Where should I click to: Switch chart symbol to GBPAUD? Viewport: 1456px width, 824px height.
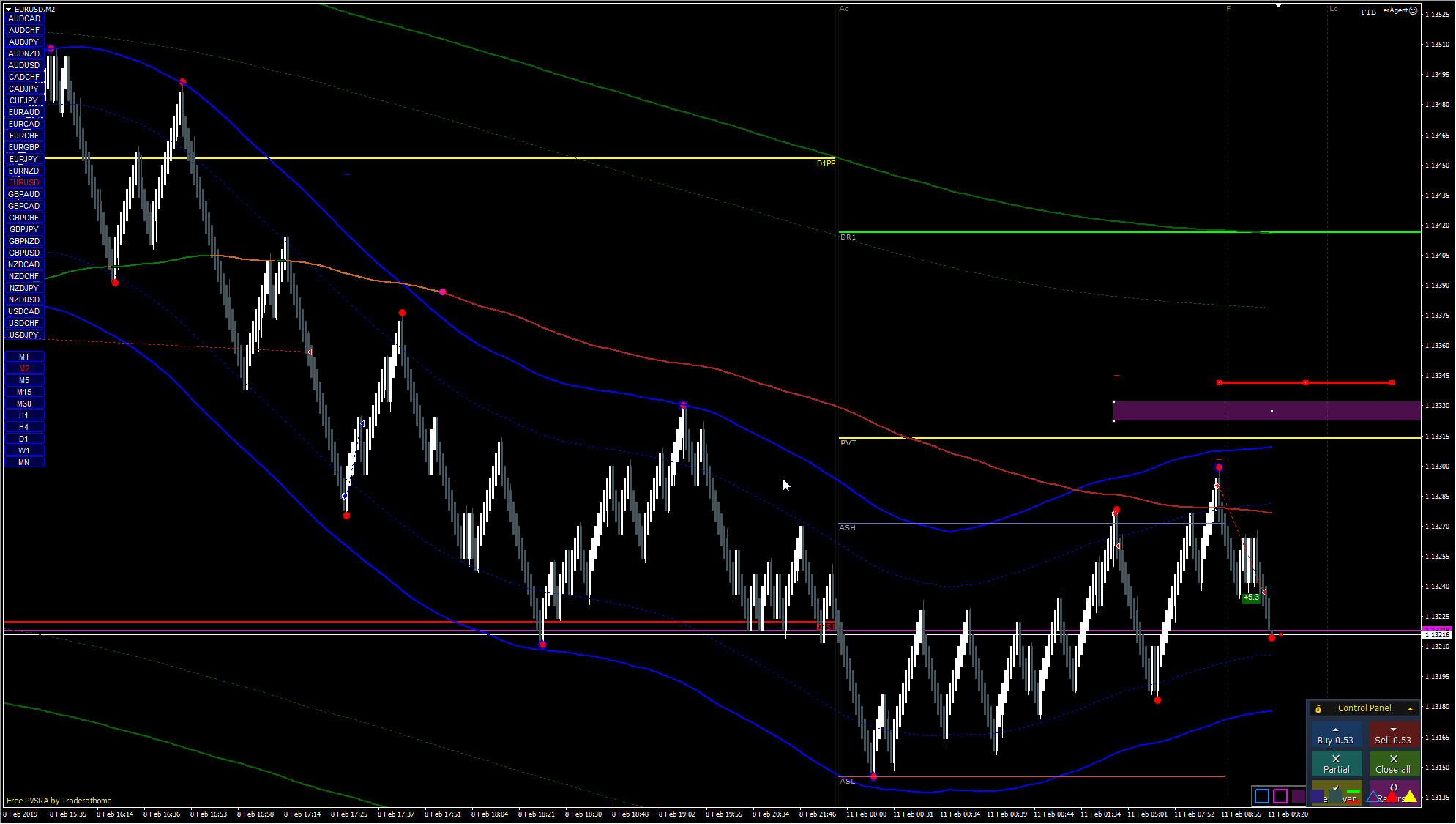pyautogui.click(x=24, y=194)
